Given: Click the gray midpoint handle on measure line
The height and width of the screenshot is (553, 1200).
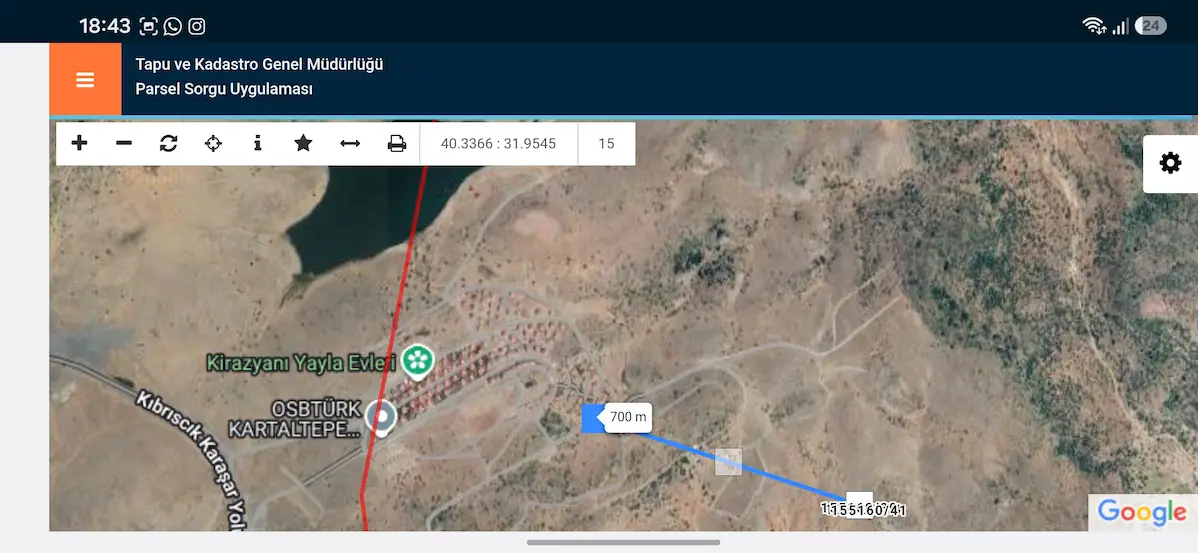Looking at the screenshot, I should pos(729,461).
